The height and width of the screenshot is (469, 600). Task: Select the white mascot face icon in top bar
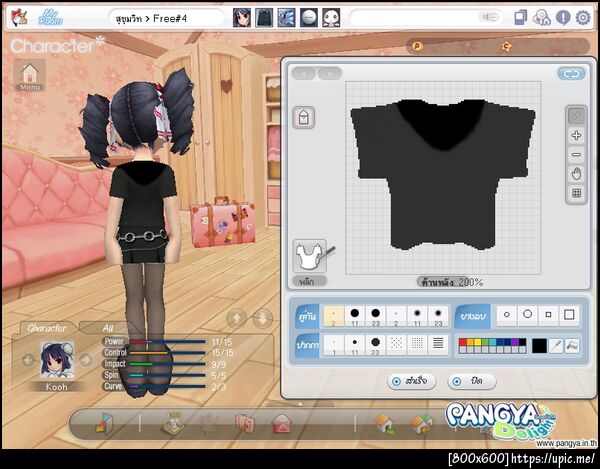(x=331, y=18)
